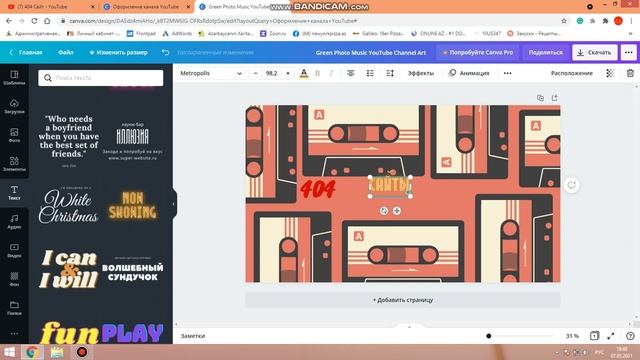This screenshot has height=360, width=640.
Task: Click Chrome icon in taskbar
Action: click(x=32, y=352)
